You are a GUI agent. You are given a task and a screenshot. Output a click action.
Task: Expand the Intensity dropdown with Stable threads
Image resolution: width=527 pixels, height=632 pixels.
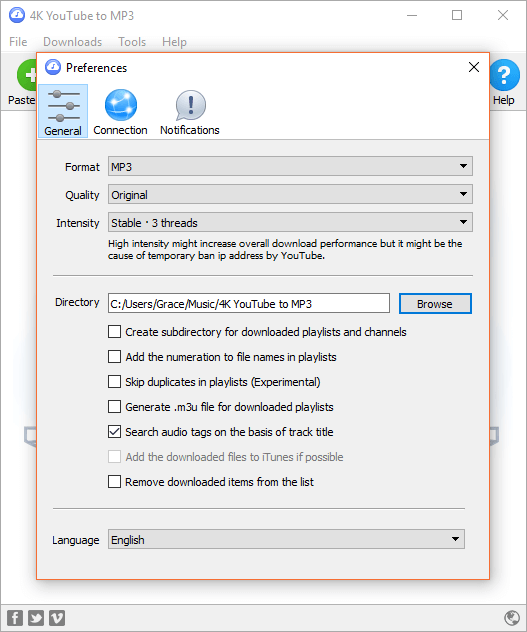coord(290,222)
